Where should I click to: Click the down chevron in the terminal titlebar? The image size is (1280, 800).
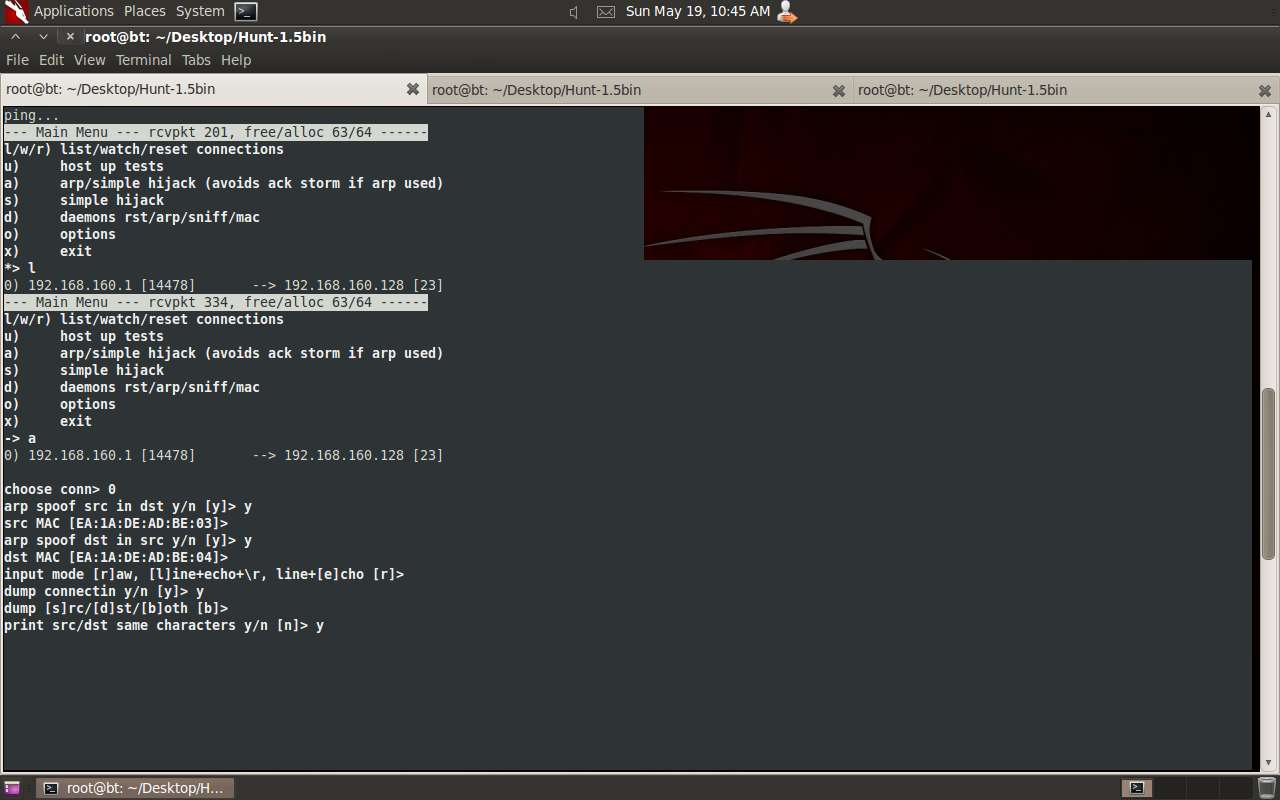click(43, 36)
